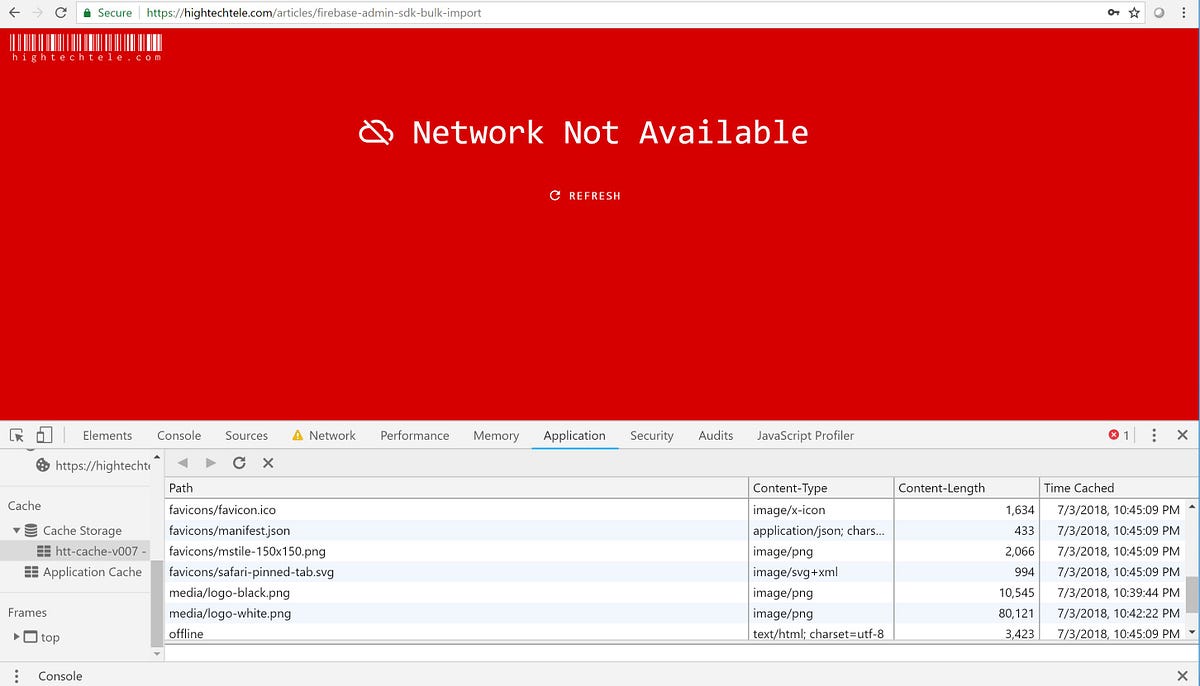Image resolution: width=1200 pixels, height=686 pixels.
Task: Bookmark the page via star icon
Action: [x=1133, y=13]
